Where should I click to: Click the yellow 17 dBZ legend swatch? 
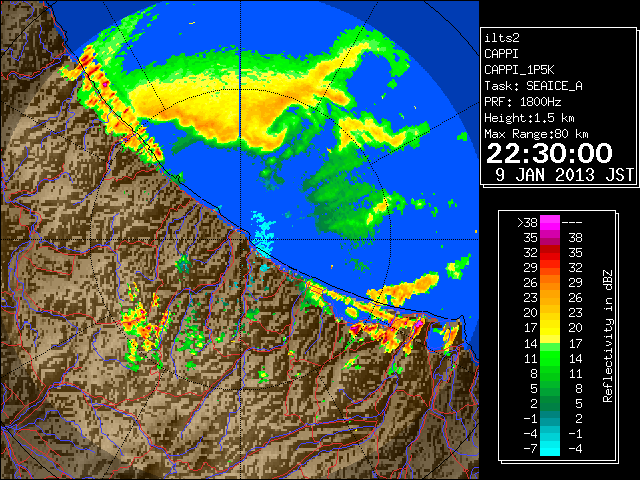(x=550, y=328)
